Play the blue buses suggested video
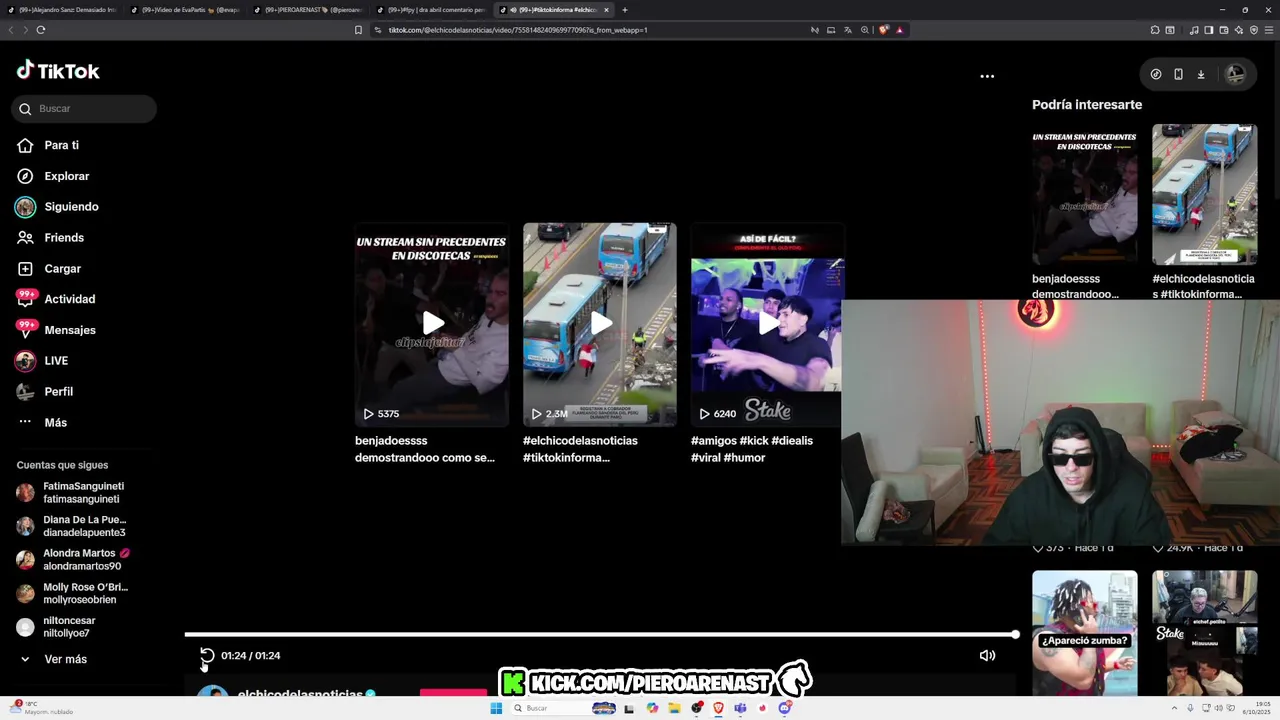 coord(600,324)
